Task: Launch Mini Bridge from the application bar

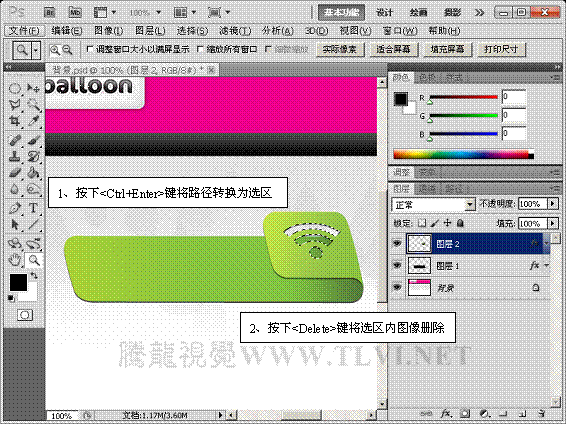Action: (x=75, y=13)
